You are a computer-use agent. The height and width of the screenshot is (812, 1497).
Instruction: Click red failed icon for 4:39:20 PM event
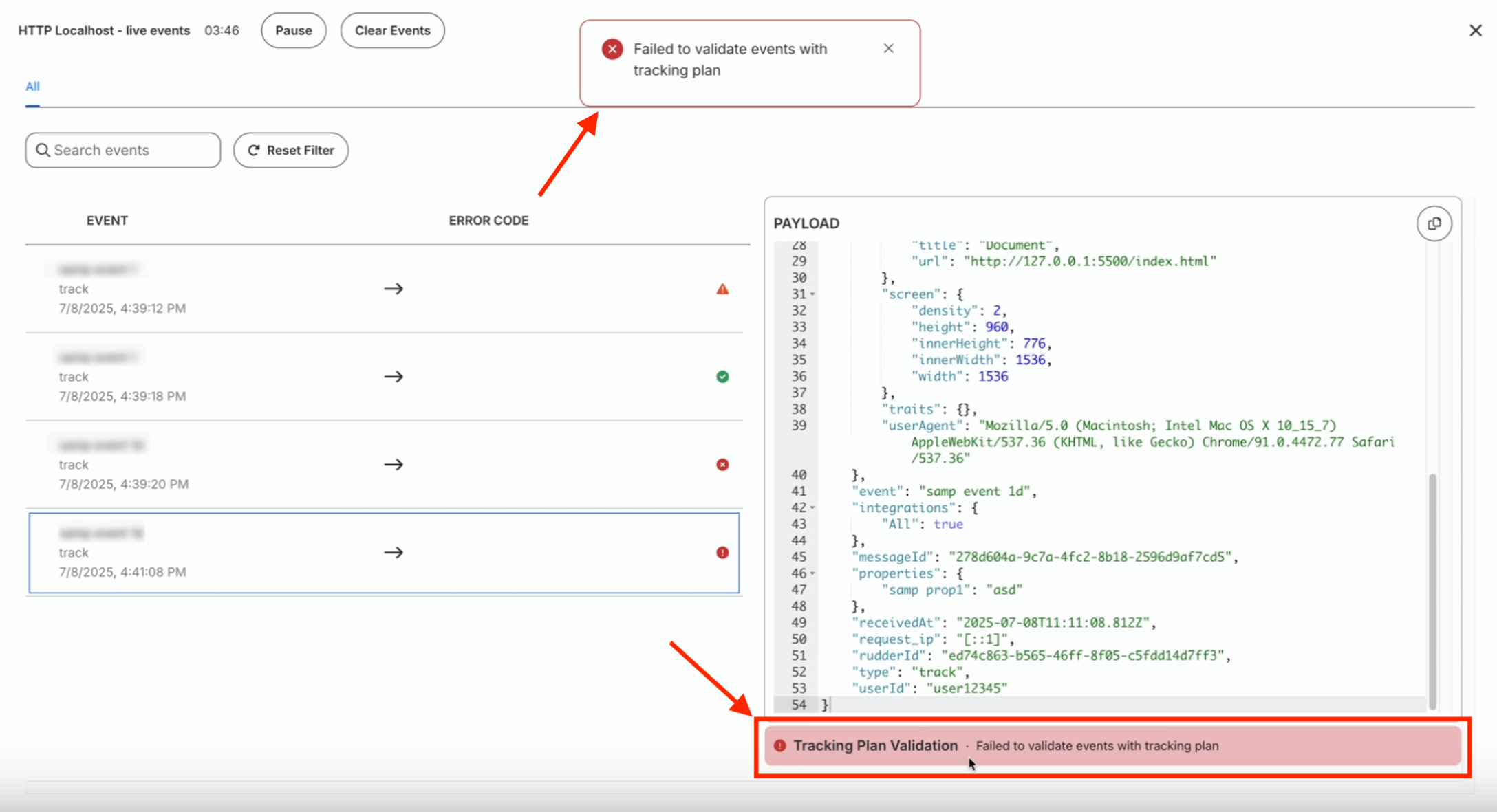(x=722, y=465)
